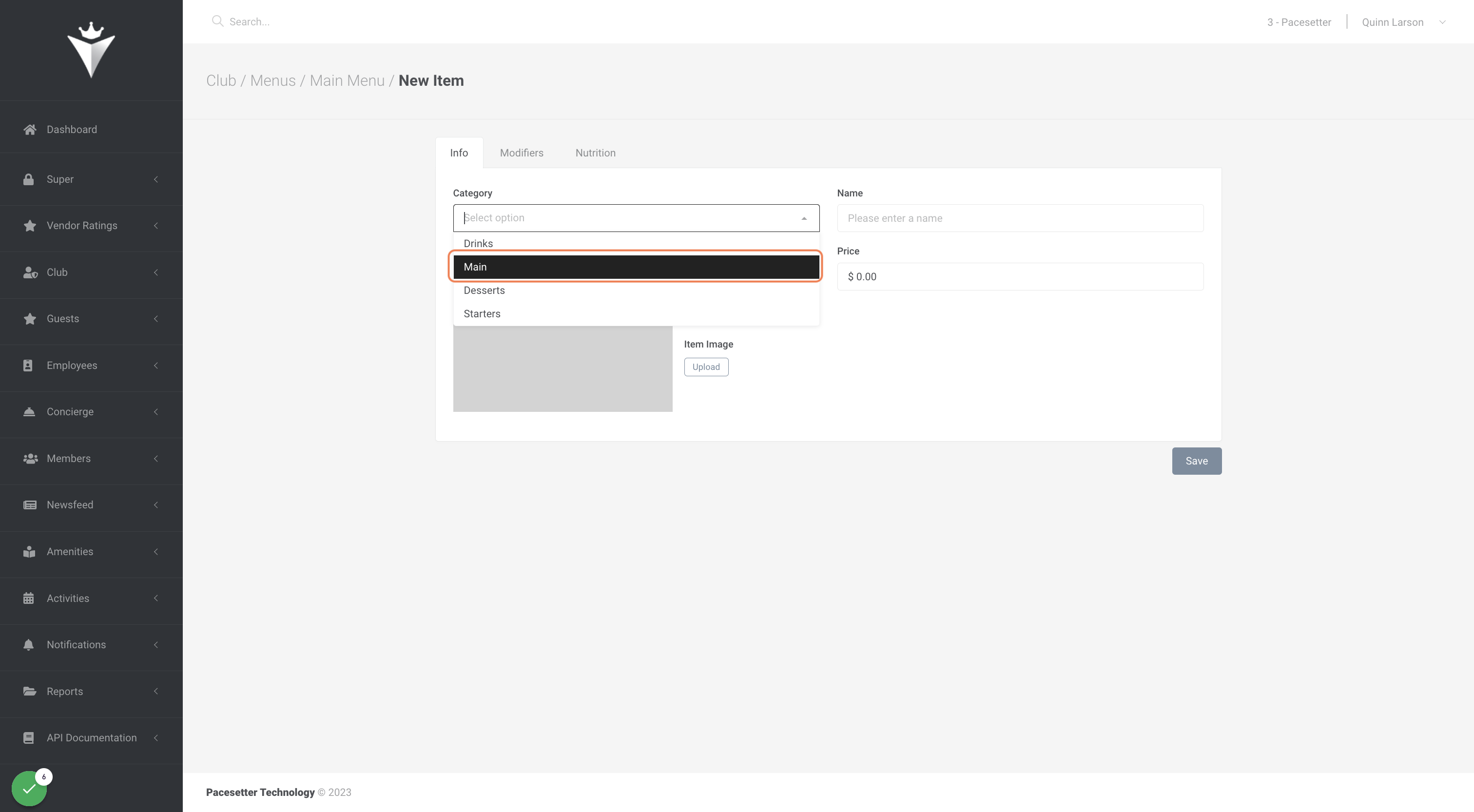This screenshot has height=812, width=1474.
Task: Choose Main from category options
Action: (x=636, y=267)
